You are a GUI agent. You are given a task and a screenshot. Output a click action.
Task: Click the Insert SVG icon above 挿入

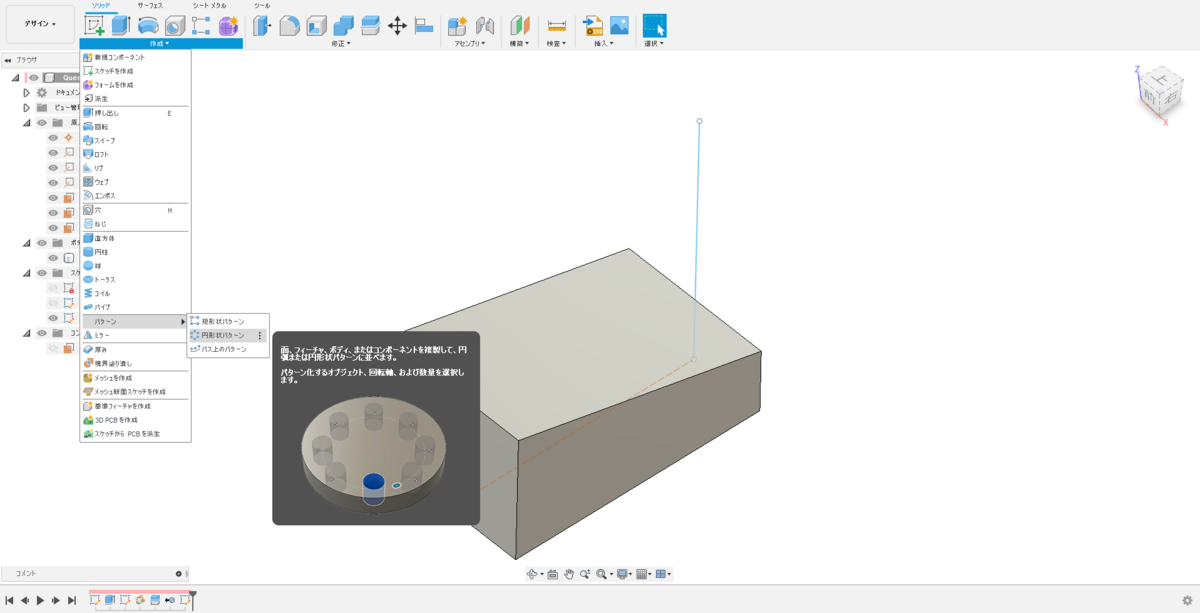click(x=593, y=26)
